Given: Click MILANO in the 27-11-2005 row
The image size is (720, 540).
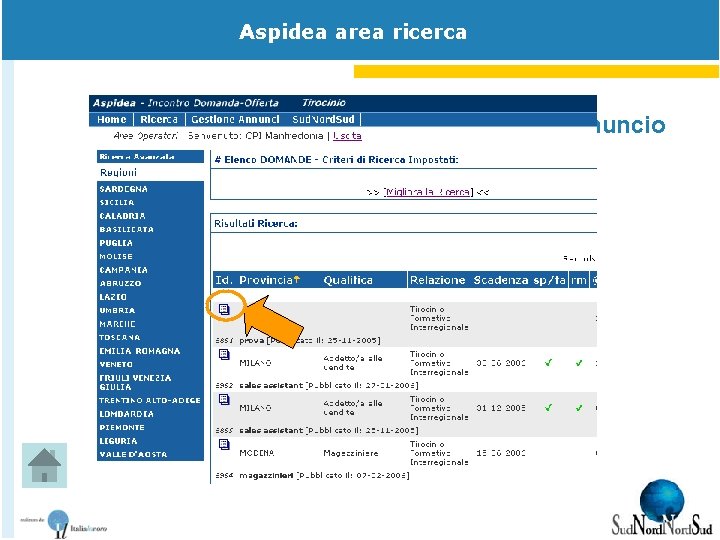Looking at the screenshot, I should (255, 363).
